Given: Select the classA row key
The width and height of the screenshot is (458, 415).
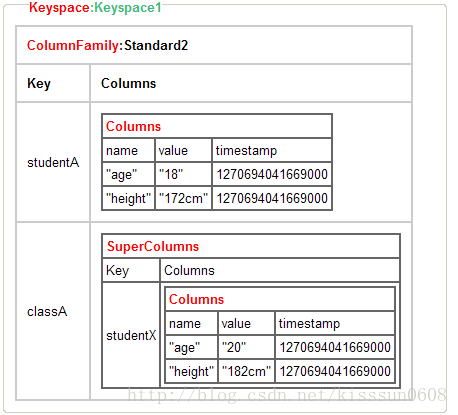Looking at the screenshot, I should click(x=47, y=312).
